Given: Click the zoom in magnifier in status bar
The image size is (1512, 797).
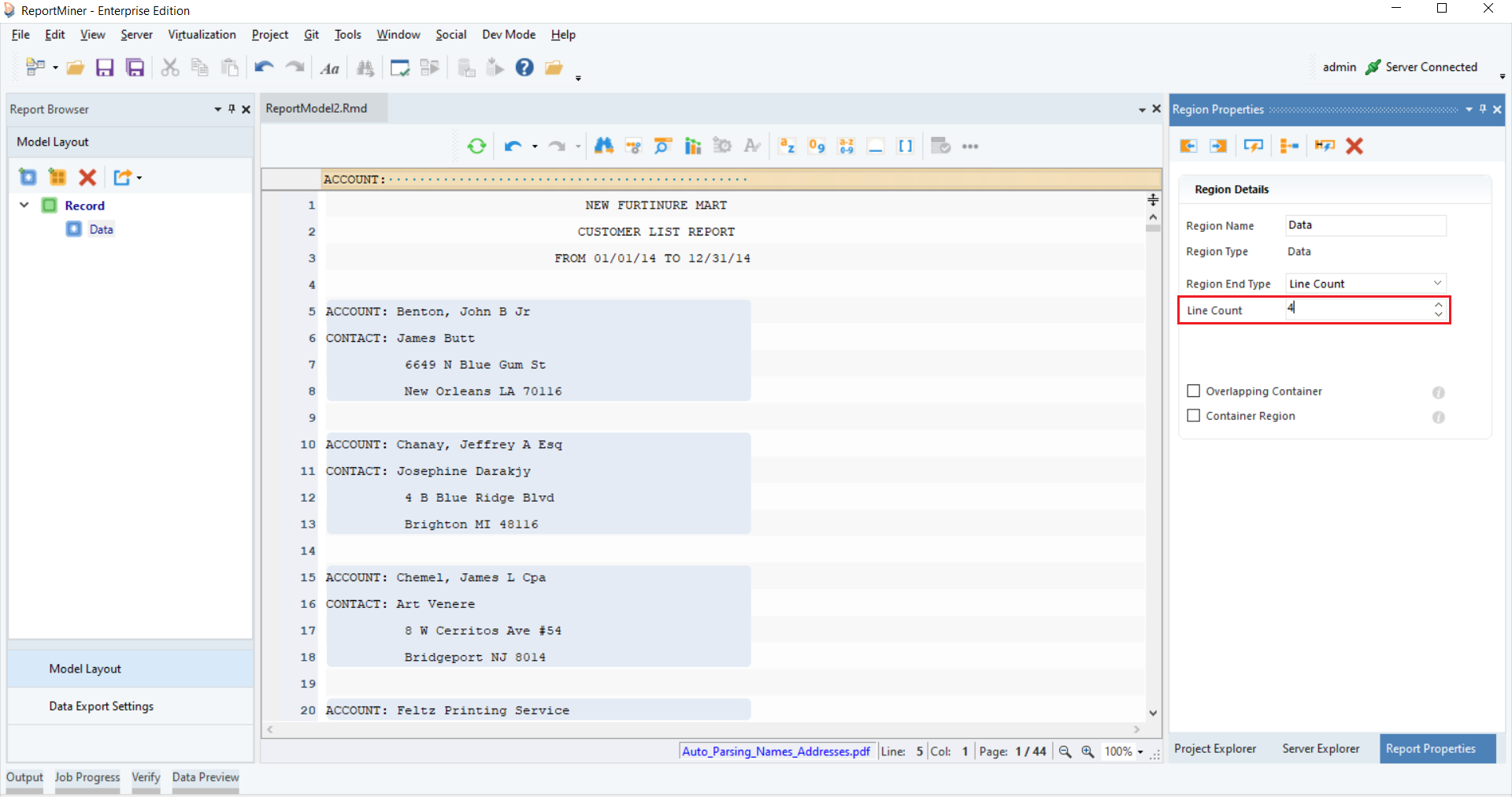Looking at the screenshot, I should (1088, 751).
